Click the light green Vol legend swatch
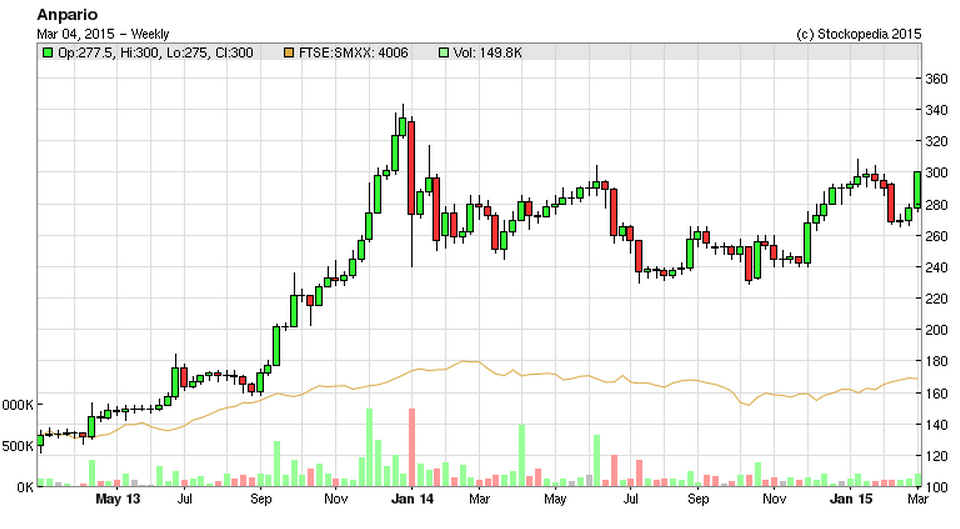Viewport: 960px width, 529px height. tap(444, 53)
